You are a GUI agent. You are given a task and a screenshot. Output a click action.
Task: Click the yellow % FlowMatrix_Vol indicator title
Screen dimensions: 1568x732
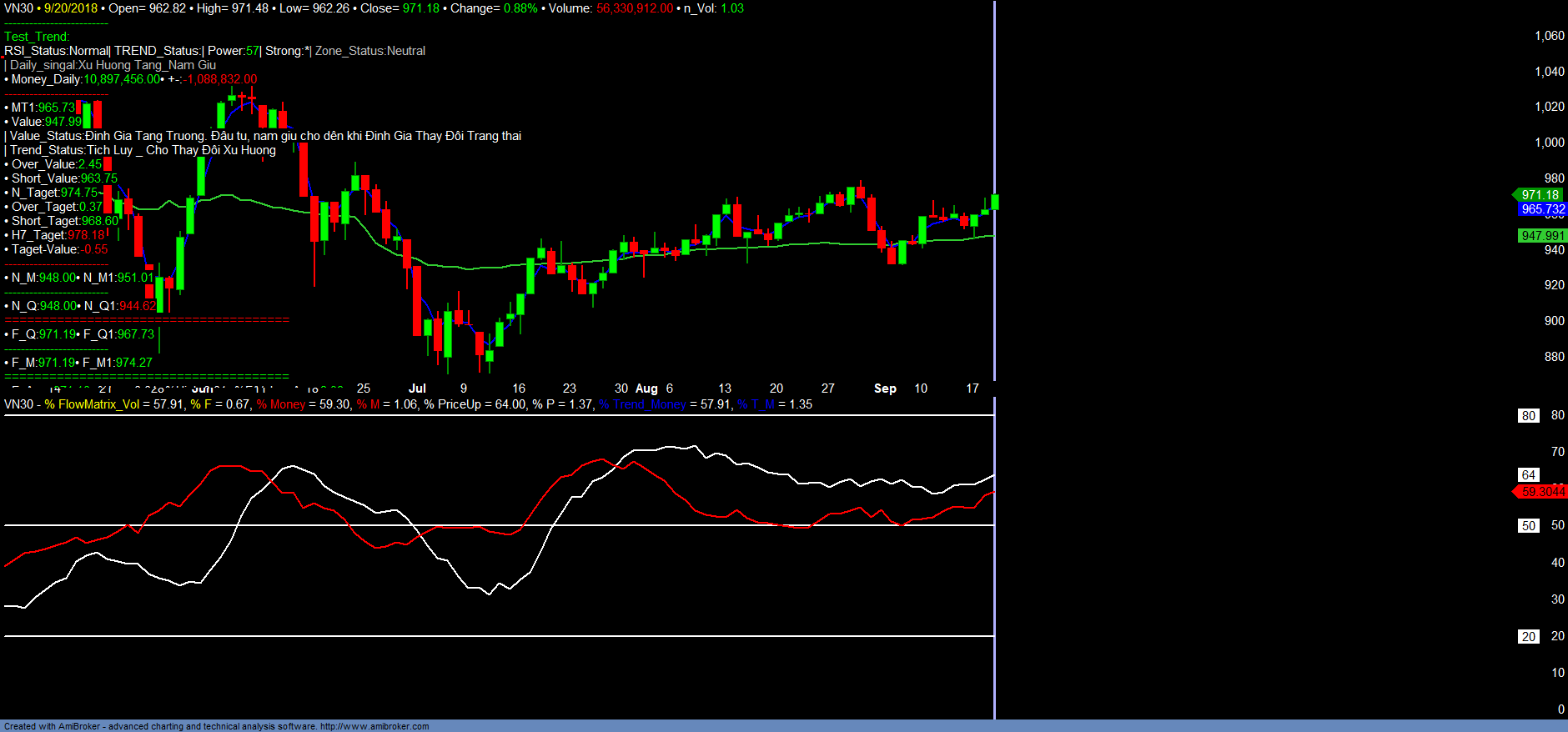[92, 404]
